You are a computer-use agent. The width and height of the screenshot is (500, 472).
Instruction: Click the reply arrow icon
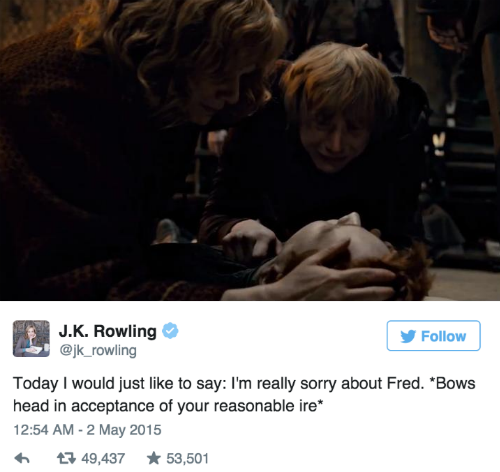(x=22, y=459)
